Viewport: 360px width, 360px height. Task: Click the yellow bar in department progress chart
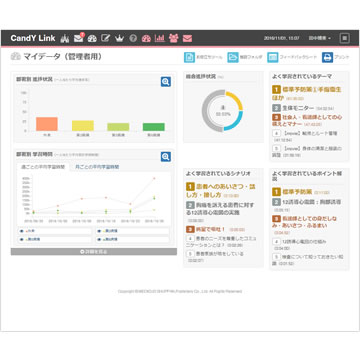pyautogui.click(x=83, y=126)
